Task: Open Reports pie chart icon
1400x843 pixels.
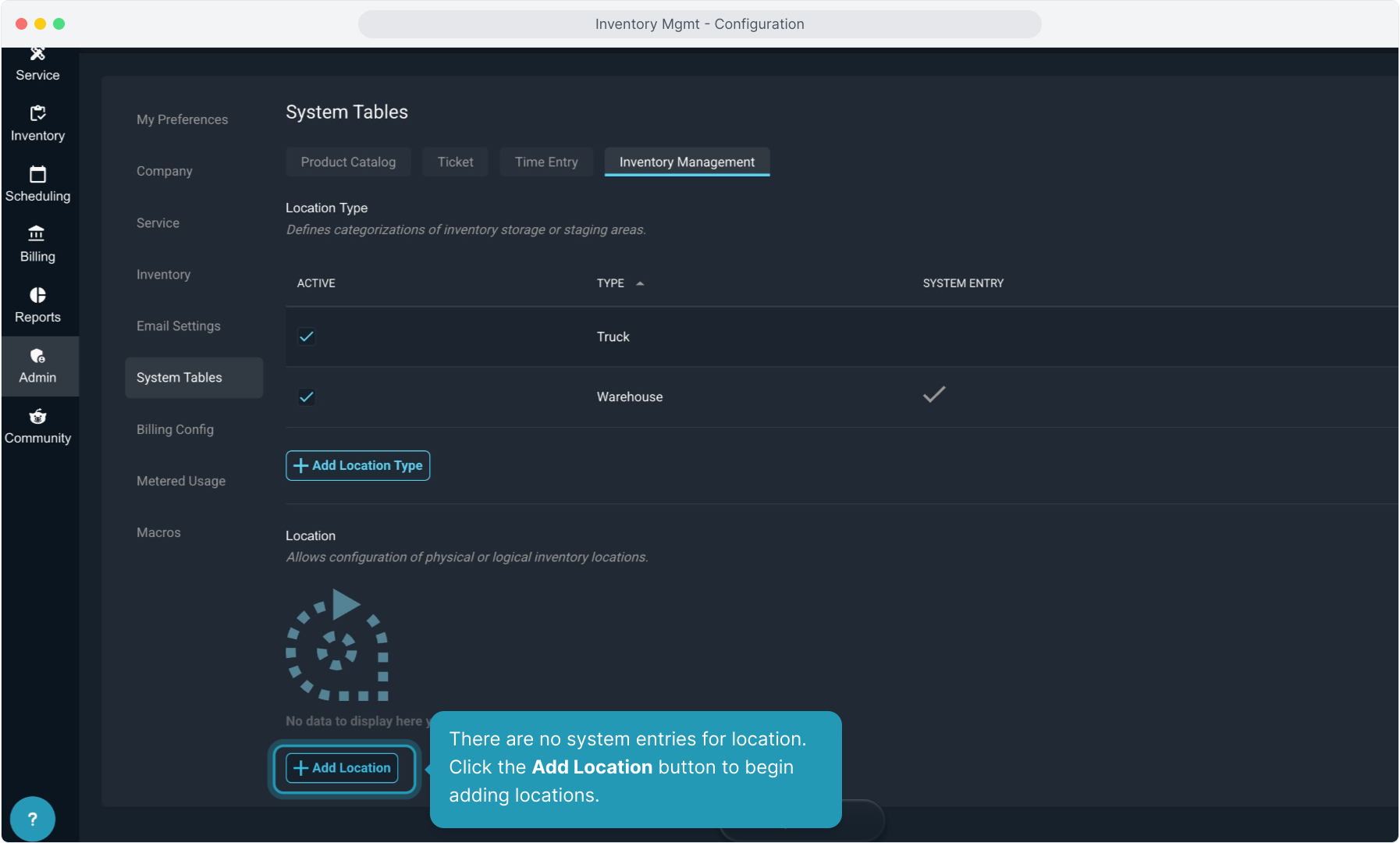Action: (37, 296)
